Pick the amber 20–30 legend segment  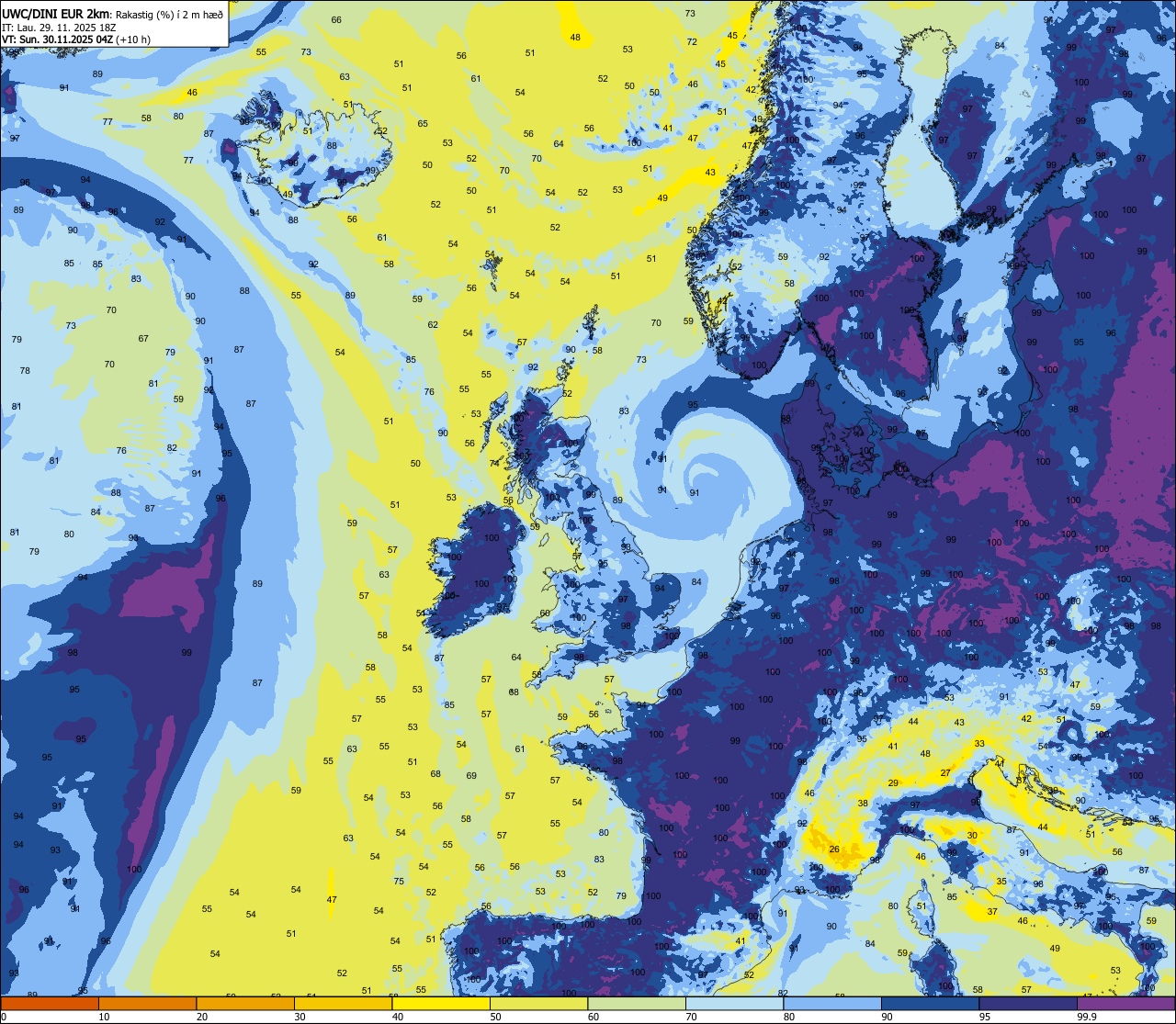point(245,1003)
